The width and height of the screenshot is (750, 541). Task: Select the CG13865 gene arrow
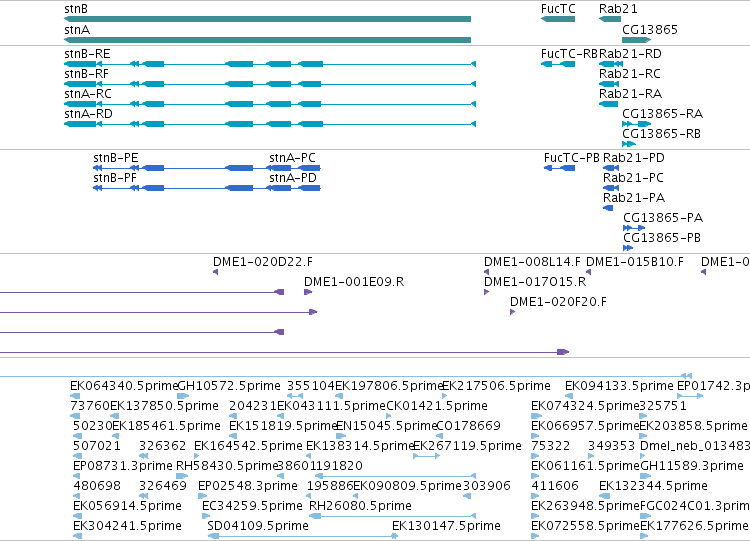637,40
